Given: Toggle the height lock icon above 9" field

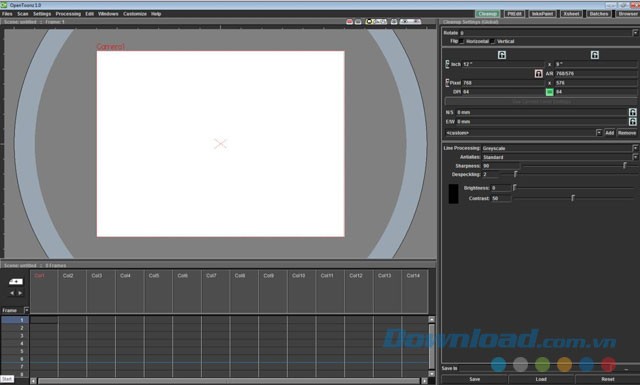Looking at the screenshot, I should point(595,55).
